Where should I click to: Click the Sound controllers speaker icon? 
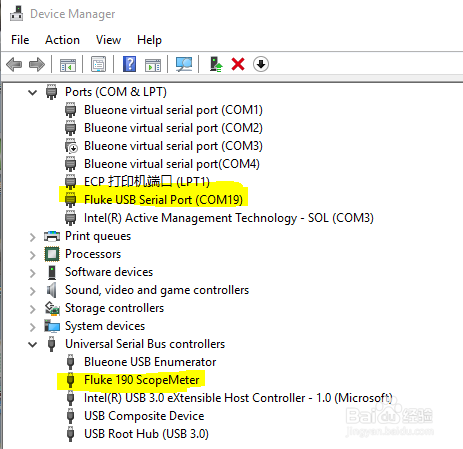(x=51, y=290)
